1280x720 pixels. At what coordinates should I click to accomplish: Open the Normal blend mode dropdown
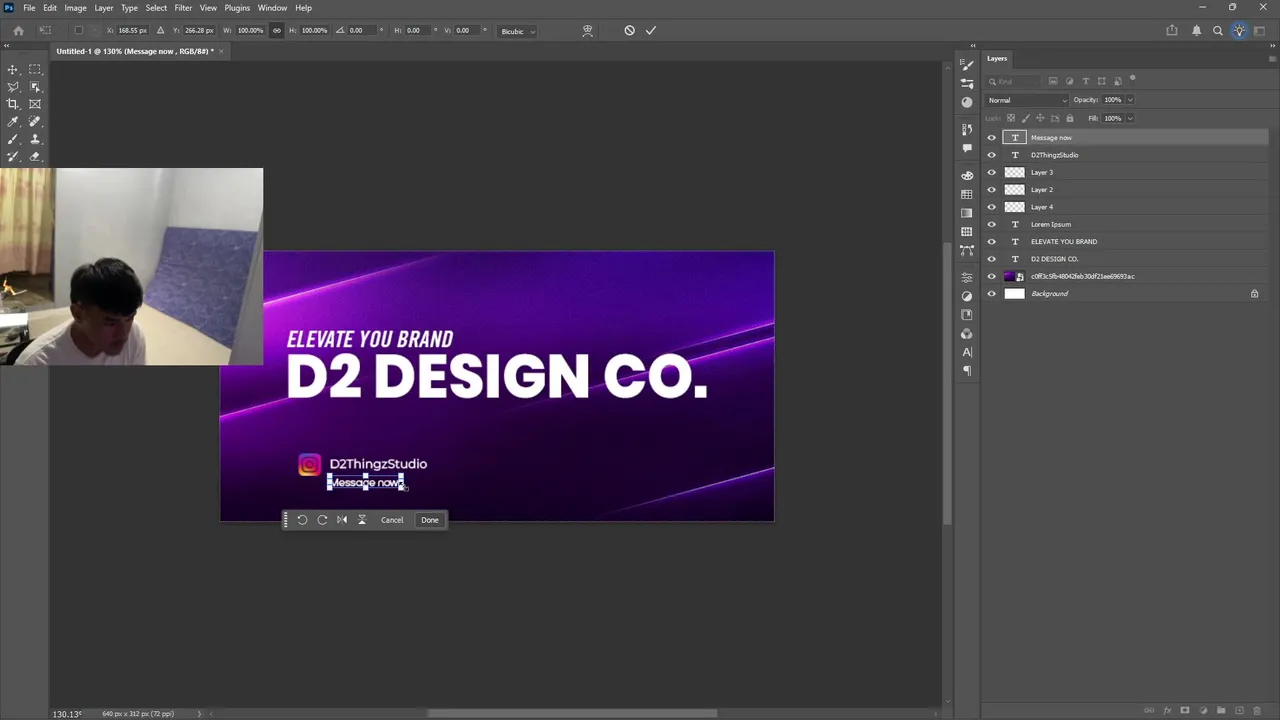pyautogui.click(x=1027, y=100)
